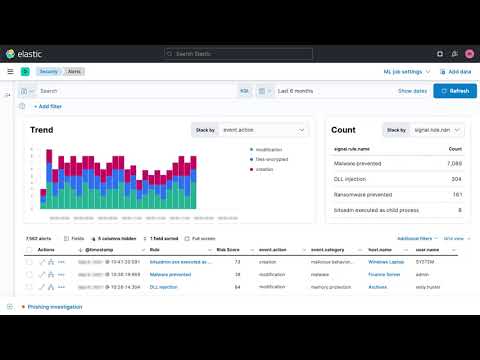Click the green Security app icon
The width and height of the screenshot is (480, 360).
click(25, 71)
